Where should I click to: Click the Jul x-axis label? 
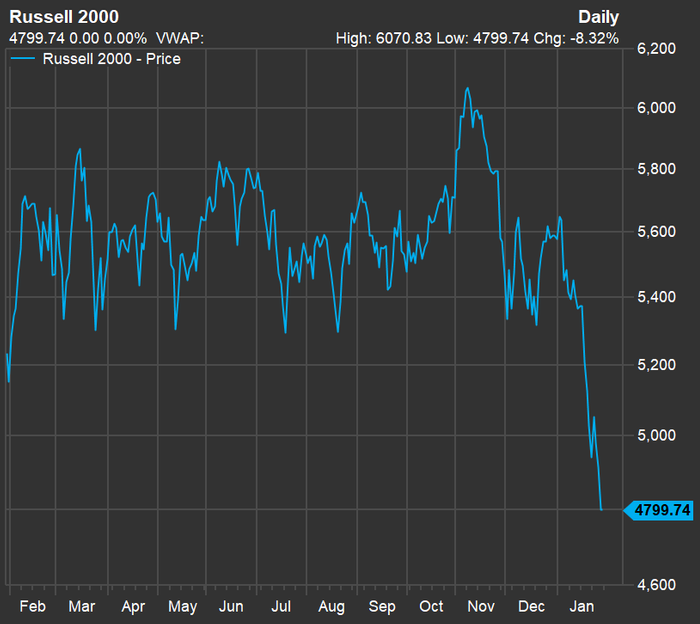(281, 607)
